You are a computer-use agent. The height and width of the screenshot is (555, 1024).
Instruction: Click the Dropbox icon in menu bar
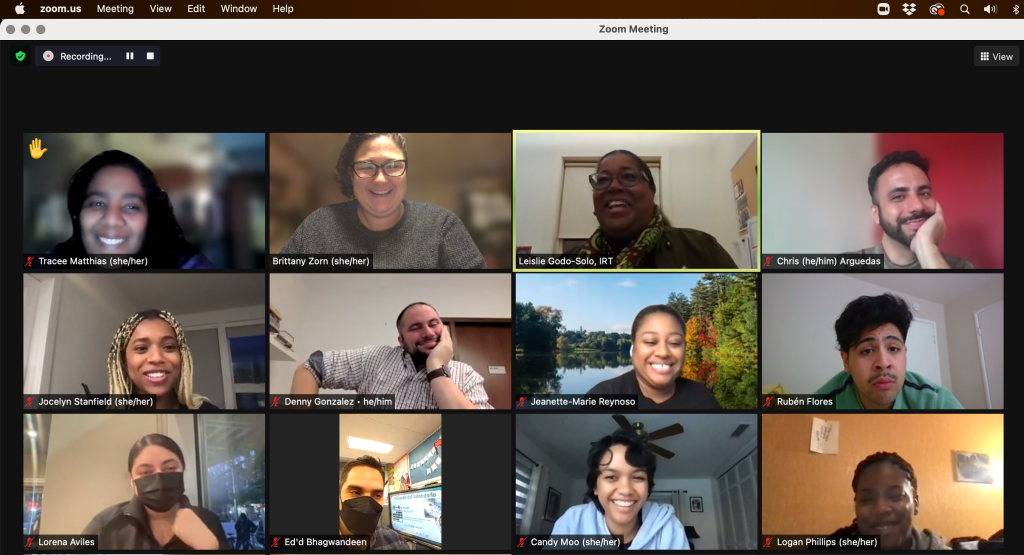(909, 9)
